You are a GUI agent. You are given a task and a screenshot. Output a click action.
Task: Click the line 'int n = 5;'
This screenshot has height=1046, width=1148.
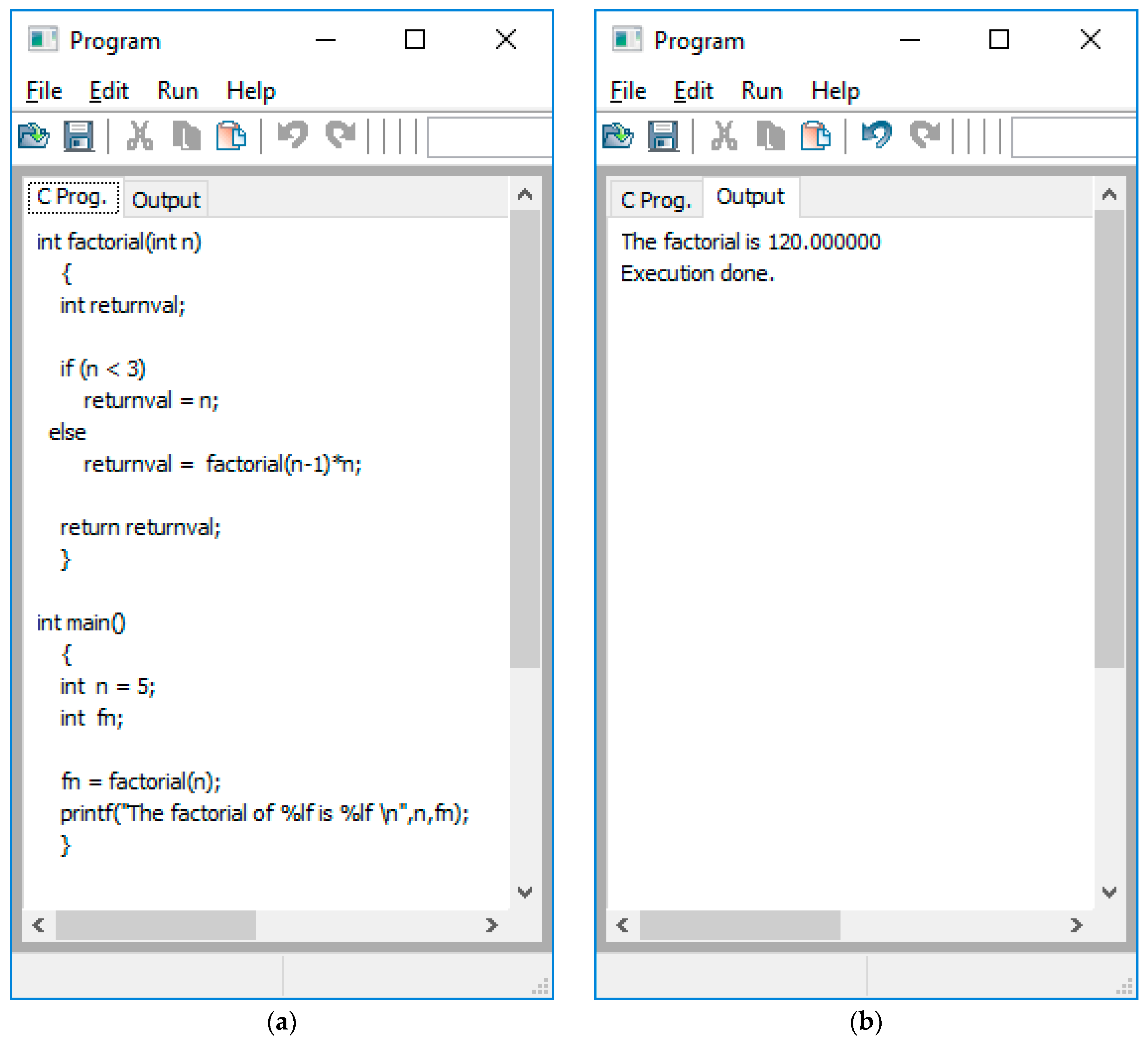point(108,686)
